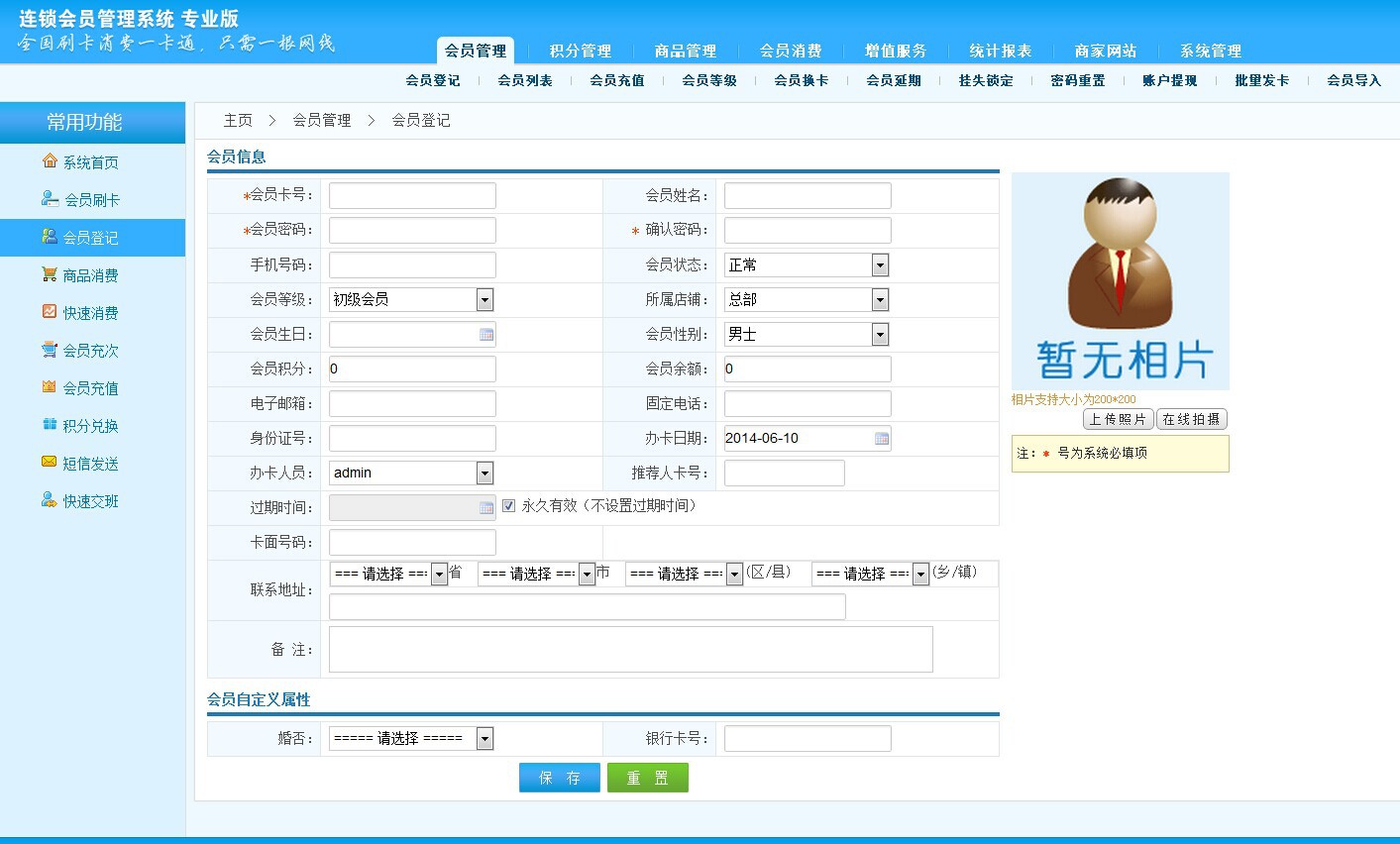Click the 积分兑换 icon in sidebar

50,425
